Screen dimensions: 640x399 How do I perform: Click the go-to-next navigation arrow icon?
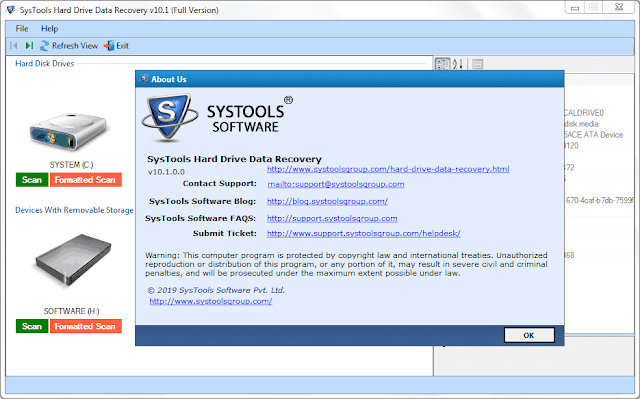tap(29, 46)
